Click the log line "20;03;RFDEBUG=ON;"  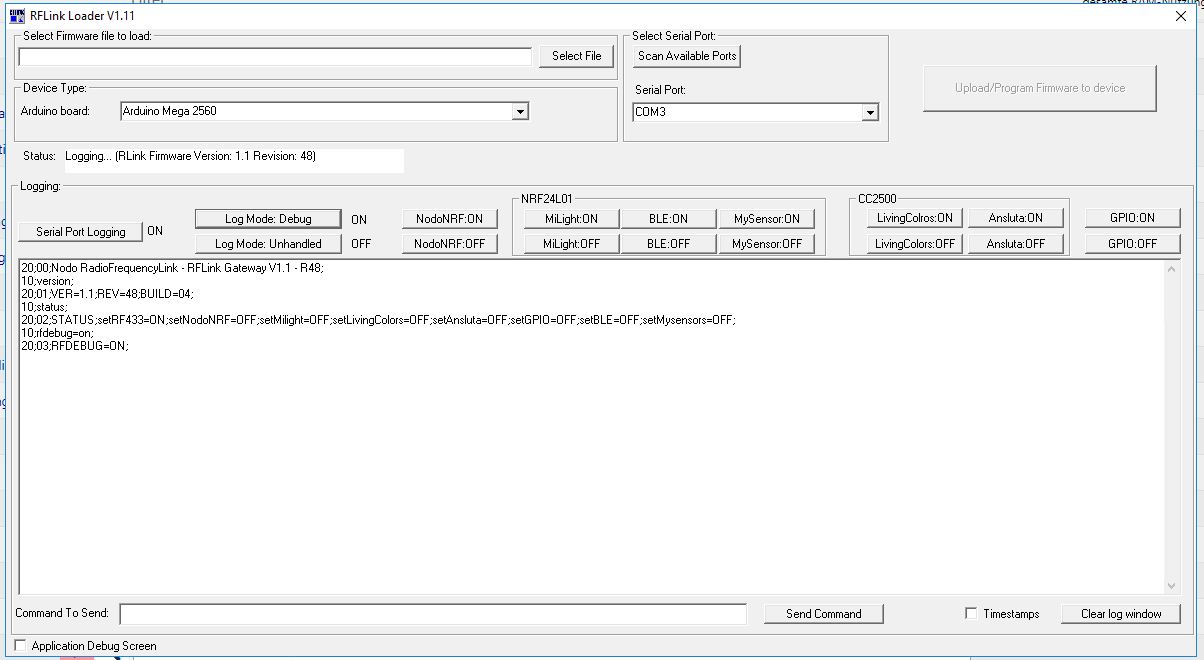point(75,346)
